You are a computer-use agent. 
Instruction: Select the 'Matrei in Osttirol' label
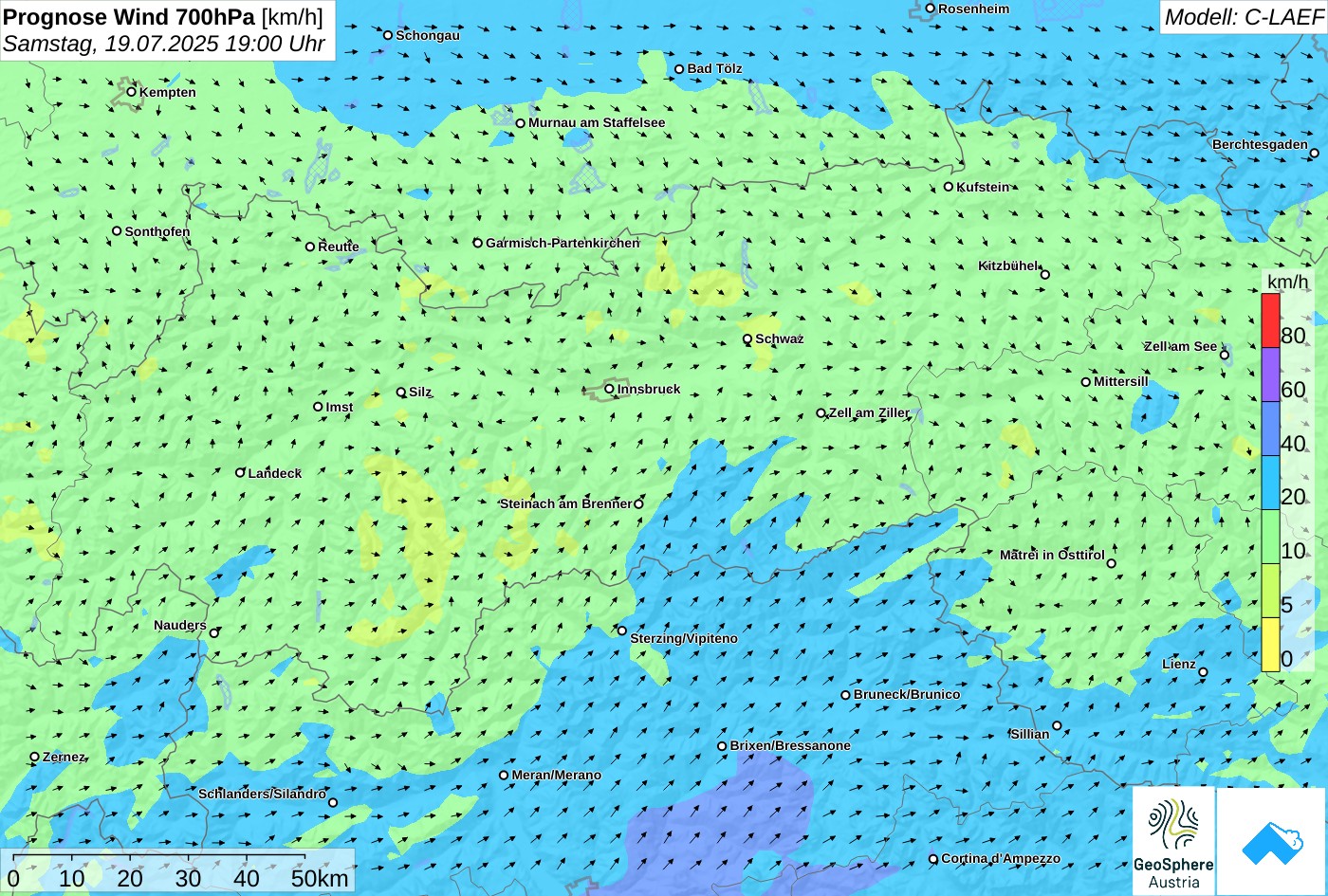click(x=1053, y=555)
